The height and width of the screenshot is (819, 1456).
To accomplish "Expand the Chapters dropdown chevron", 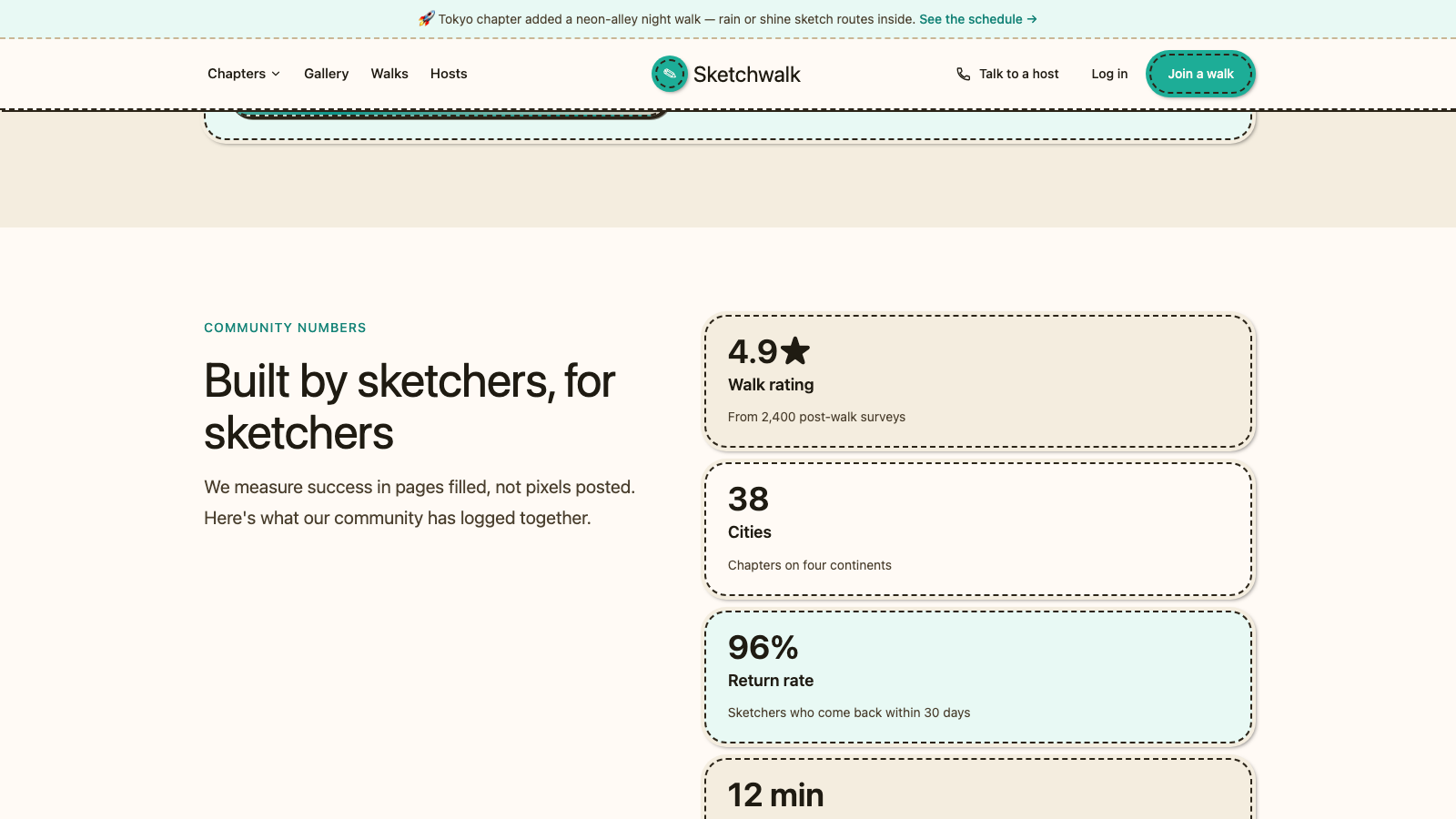I will pos(276,74).
